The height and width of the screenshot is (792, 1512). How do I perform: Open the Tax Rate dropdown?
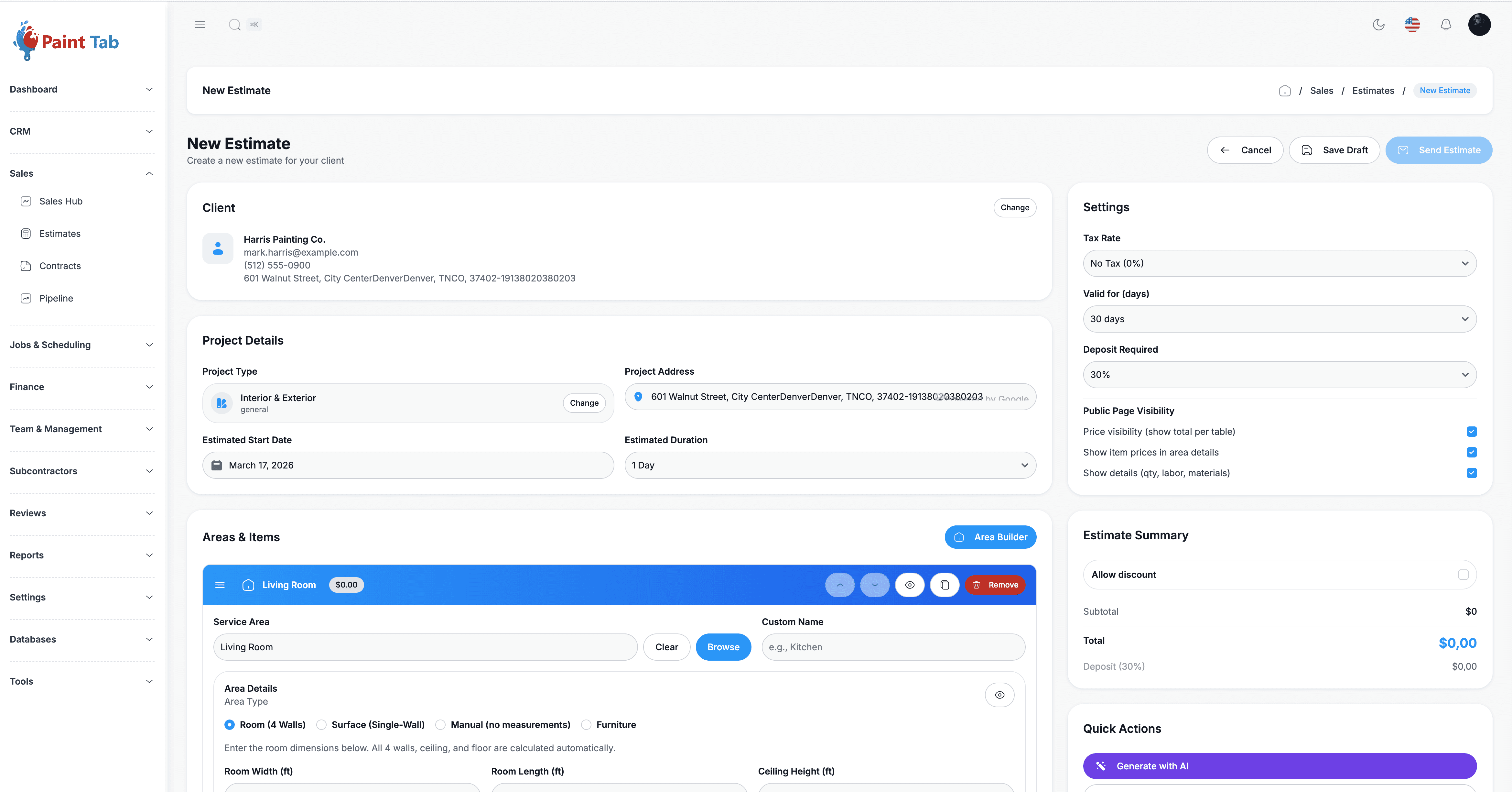click(1279, 264)
